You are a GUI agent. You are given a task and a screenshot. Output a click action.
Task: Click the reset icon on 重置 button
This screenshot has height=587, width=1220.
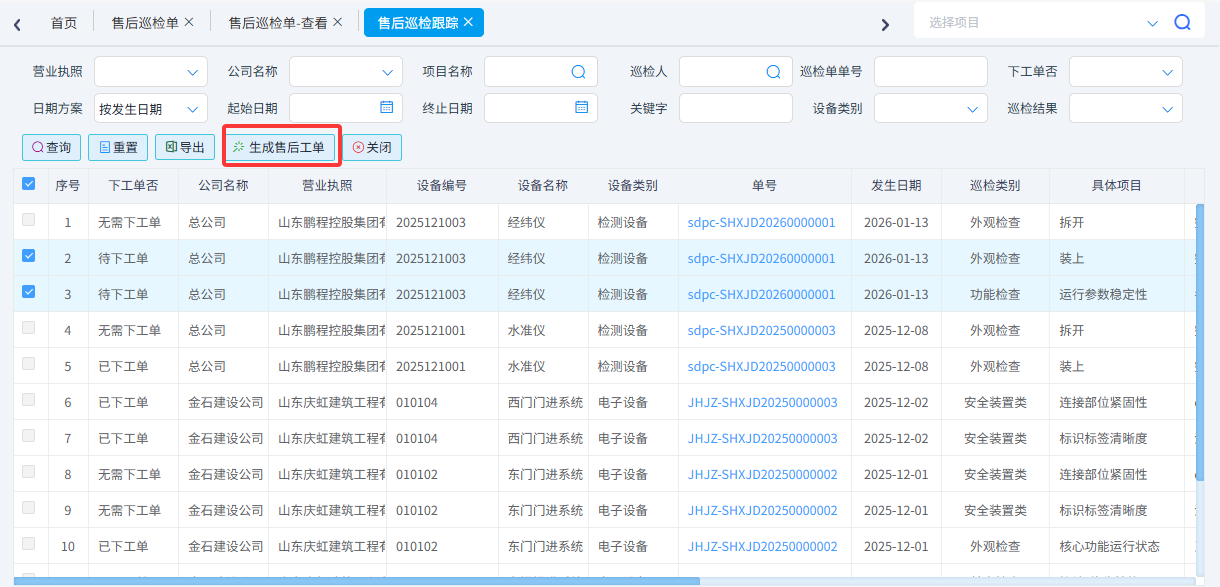(103, 146)
